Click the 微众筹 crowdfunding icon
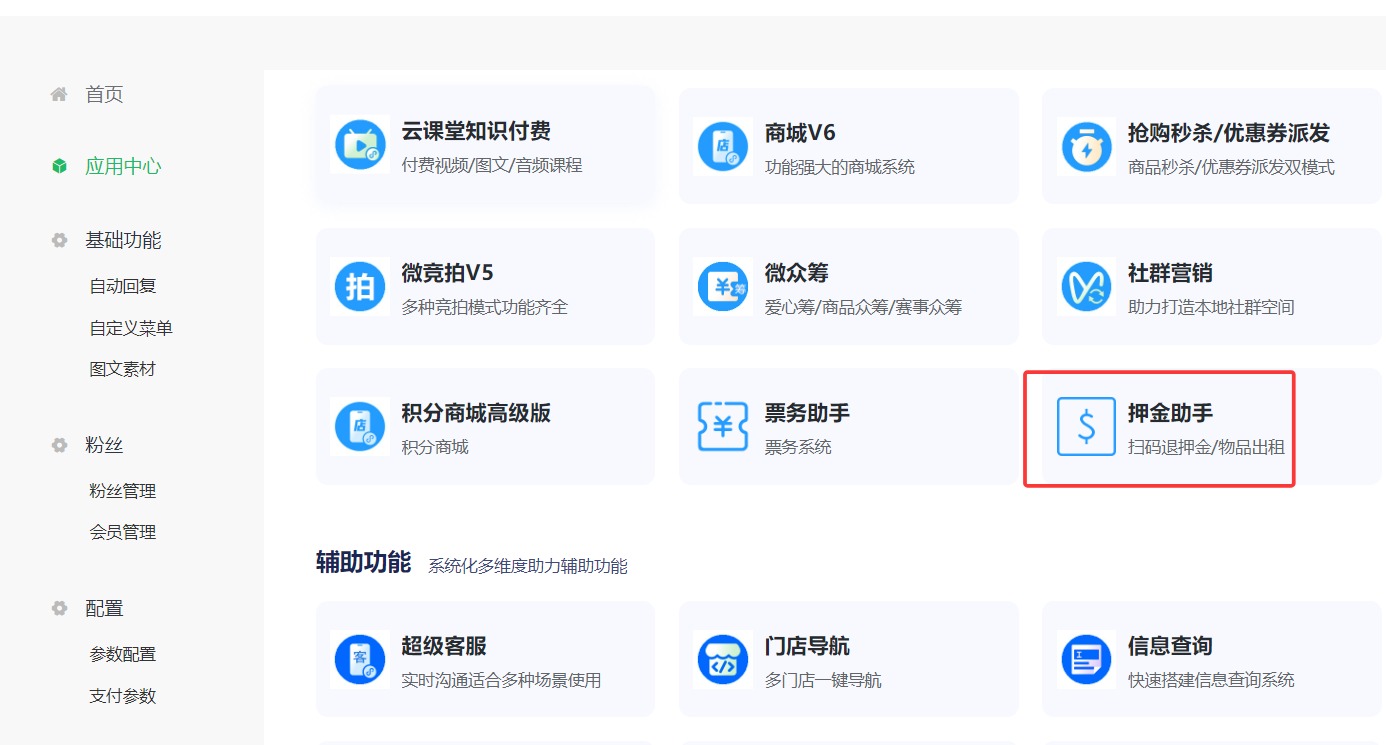The image size is (1386, 745). pos(723,287)
